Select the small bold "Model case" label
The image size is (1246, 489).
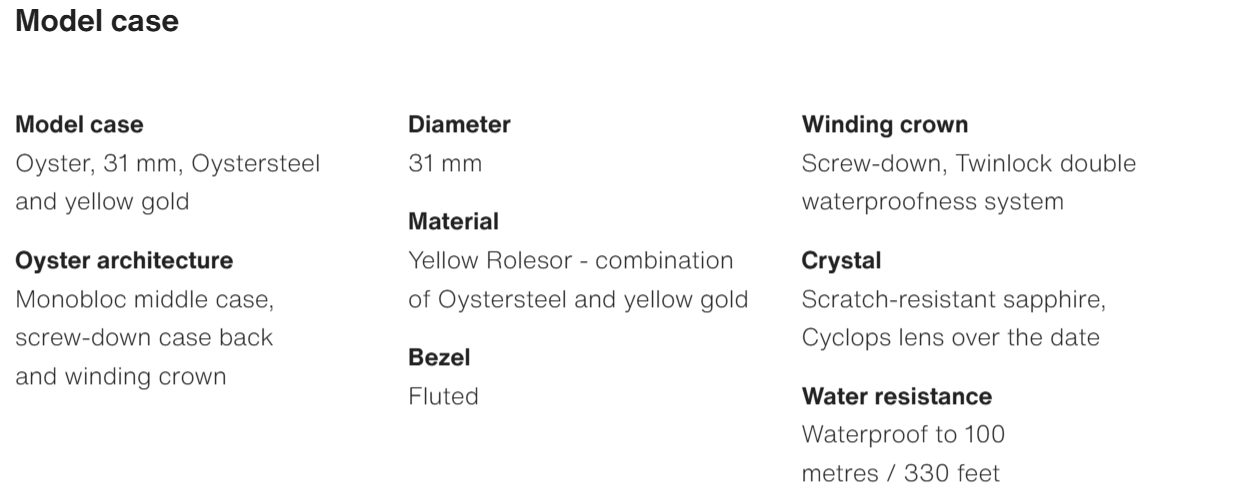coord(79,125)
